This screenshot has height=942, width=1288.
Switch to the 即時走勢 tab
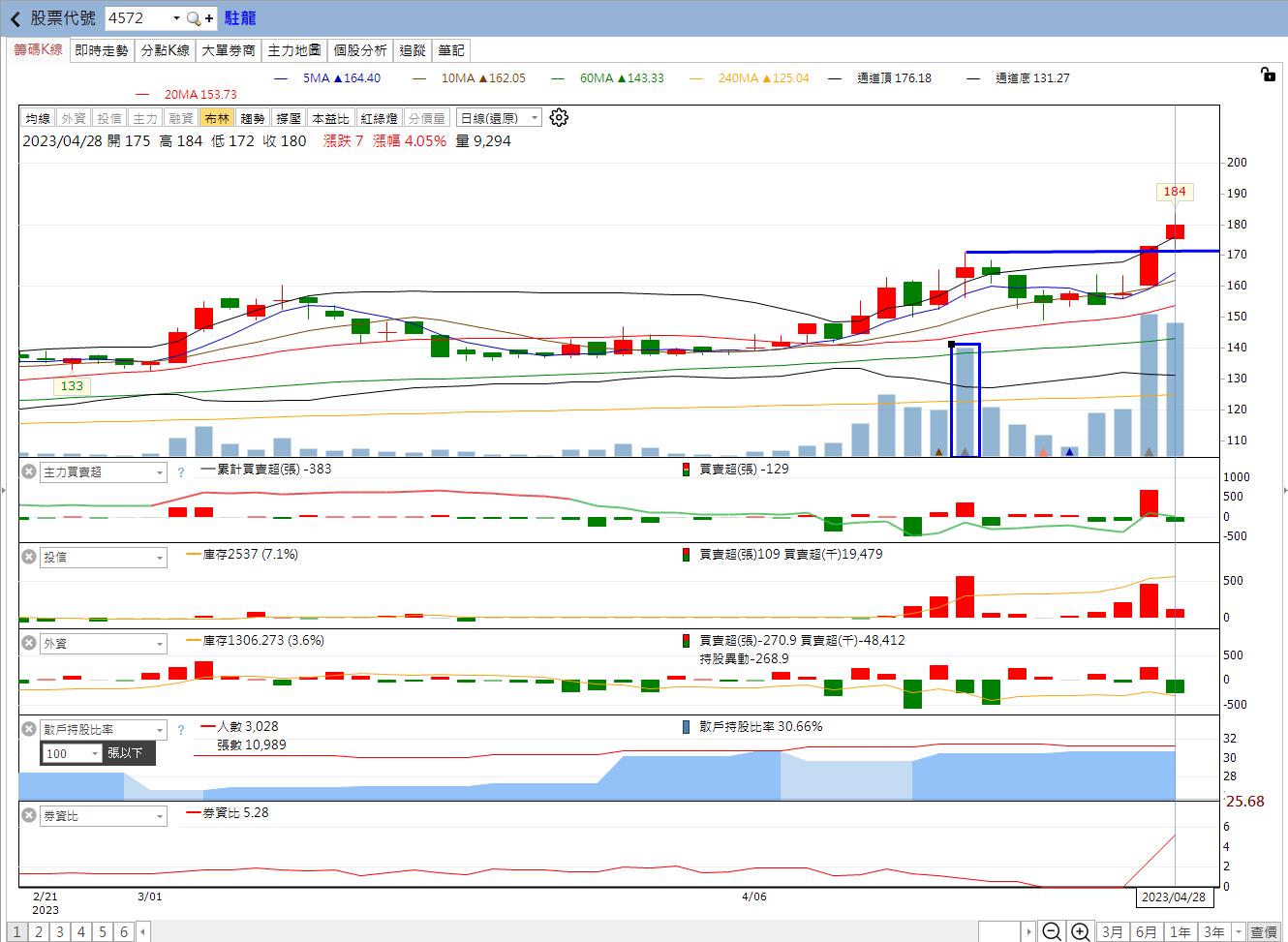[102, 50]
